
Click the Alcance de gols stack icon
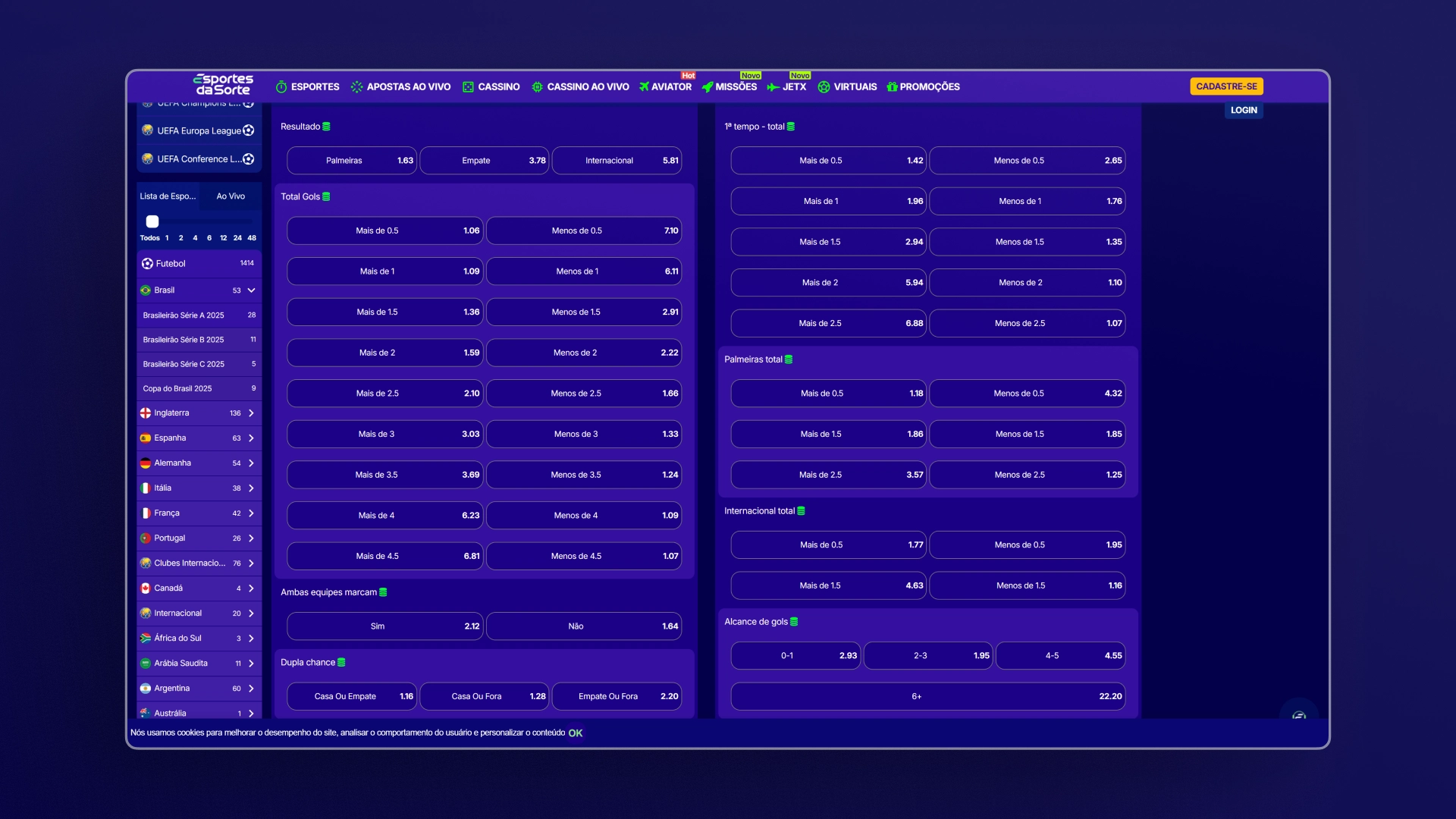pos(794,622)
